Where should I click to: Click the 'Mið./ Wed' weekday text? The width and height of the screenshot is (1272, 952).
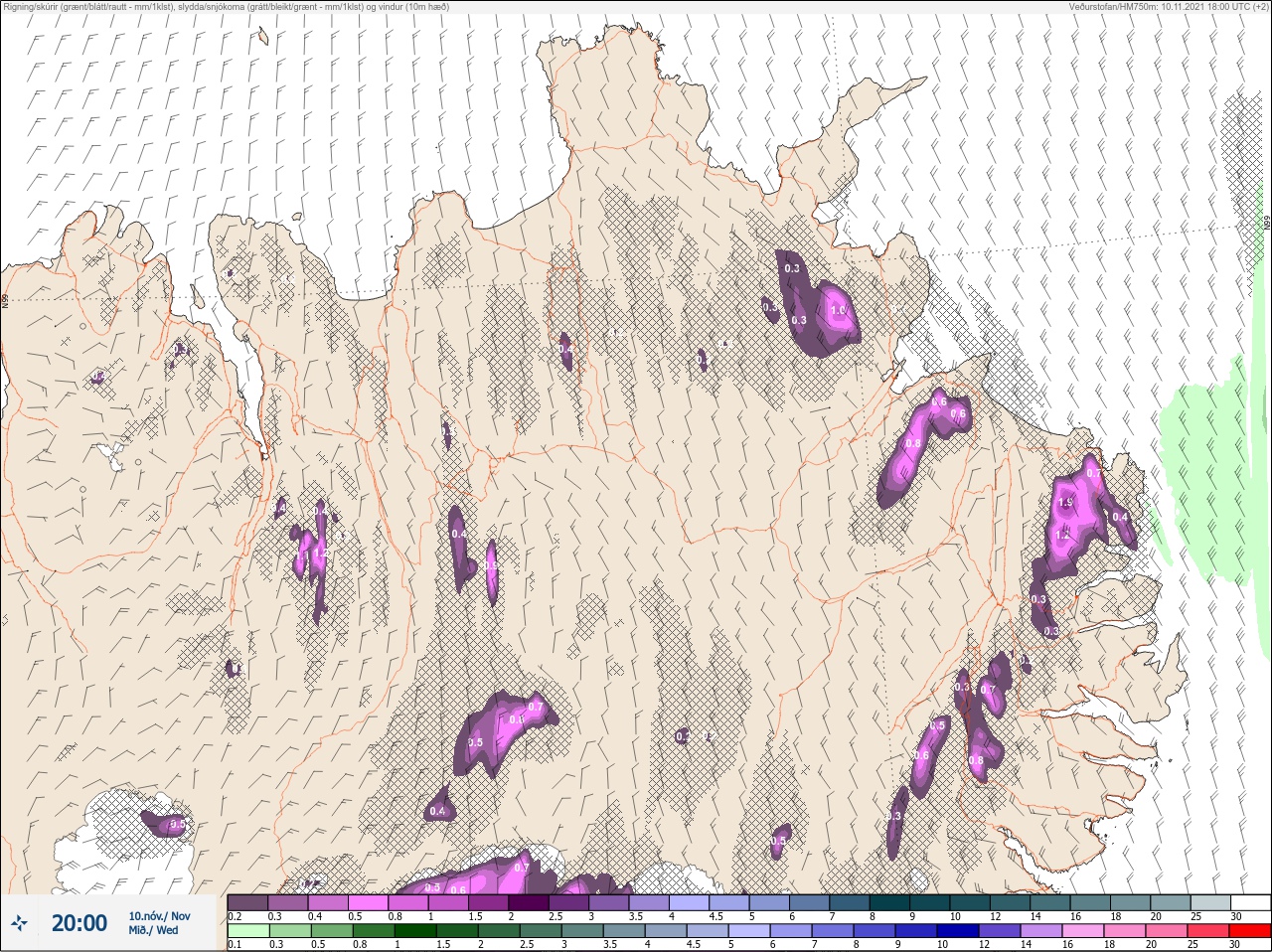(x=153, y=930)
